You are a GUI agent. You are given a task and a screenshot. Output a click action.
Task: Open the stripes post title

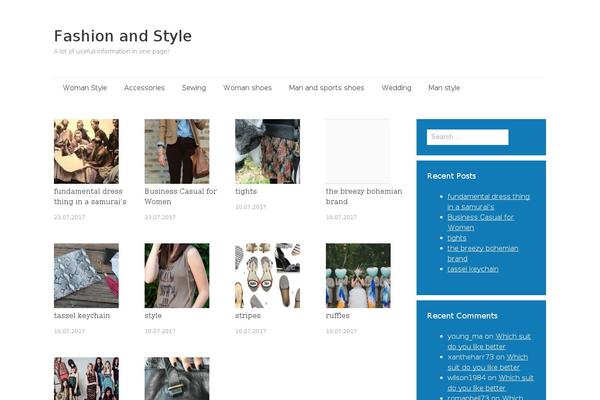tap(248, 316)
